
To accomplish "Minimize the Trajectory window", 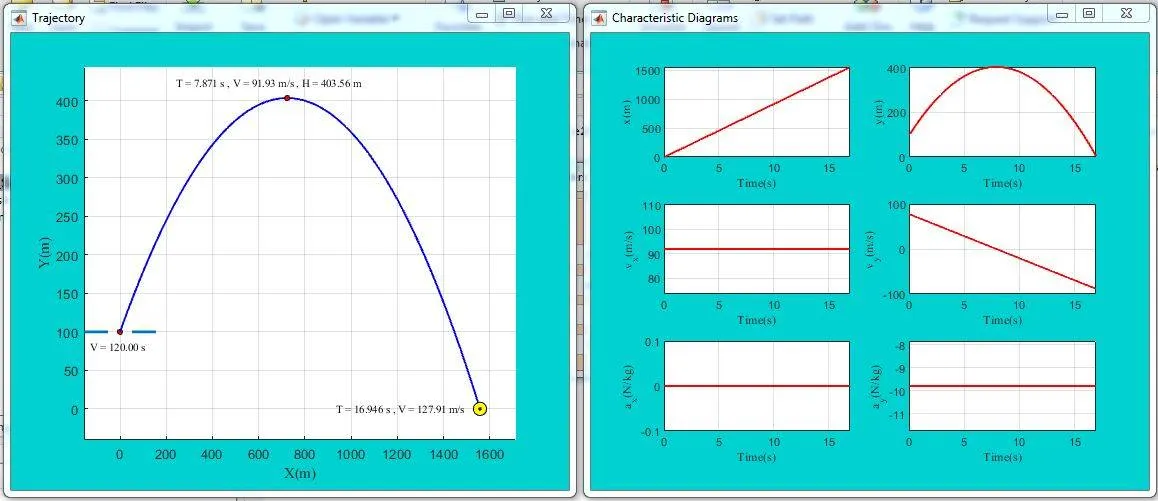I will (x=482, y=14).
